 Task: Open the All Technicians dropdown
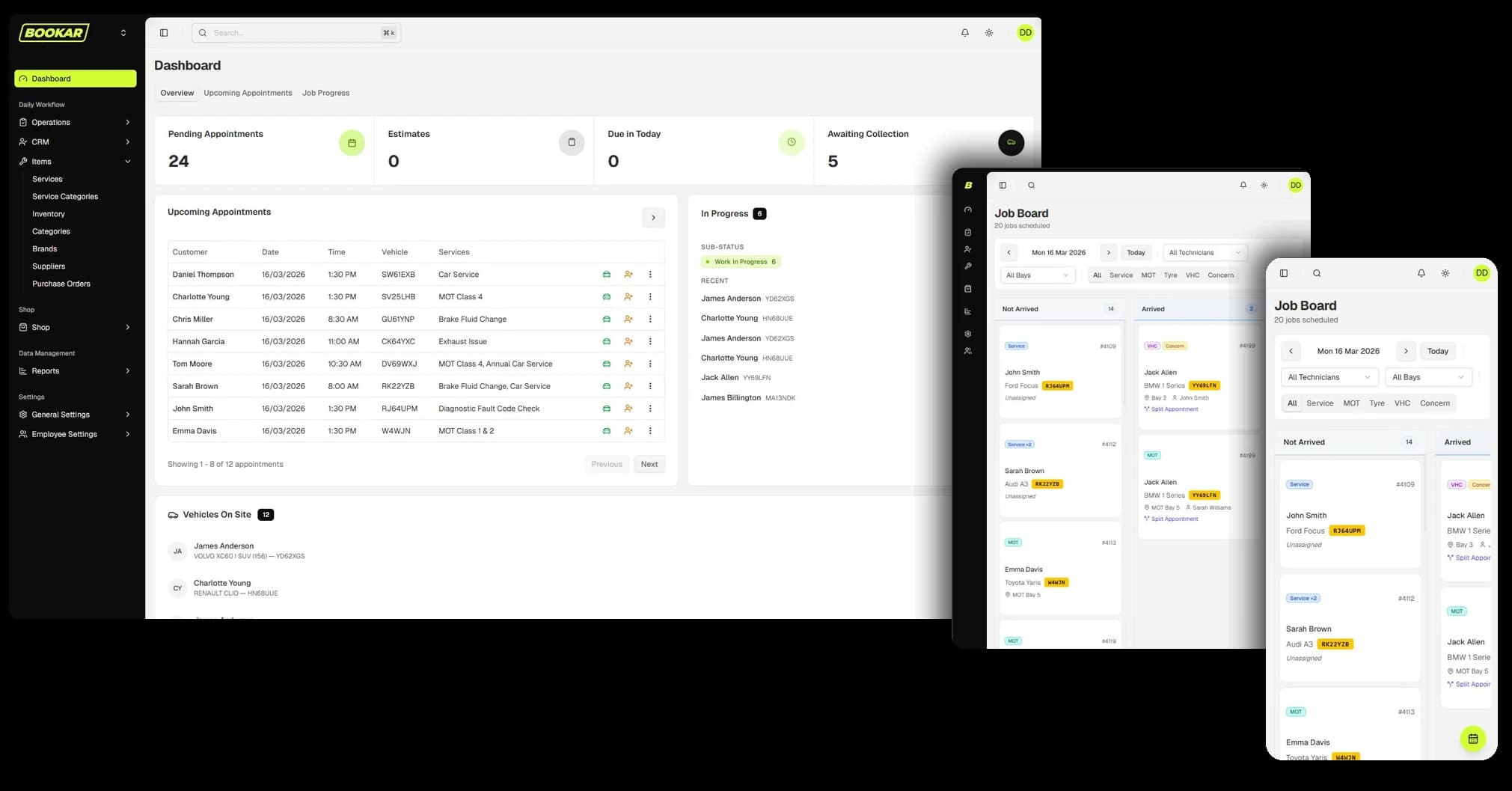[x=1329, y=376]
